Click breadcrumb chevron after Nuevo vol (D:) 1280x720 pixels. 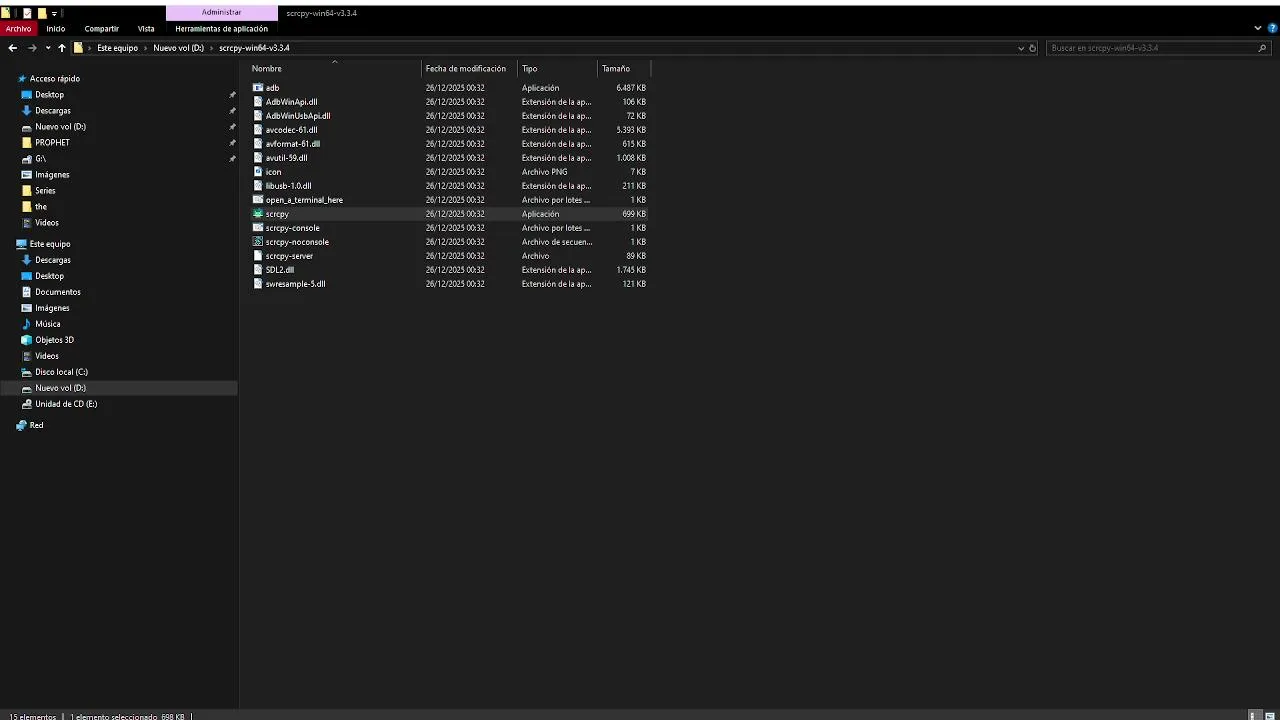[211, 48]
